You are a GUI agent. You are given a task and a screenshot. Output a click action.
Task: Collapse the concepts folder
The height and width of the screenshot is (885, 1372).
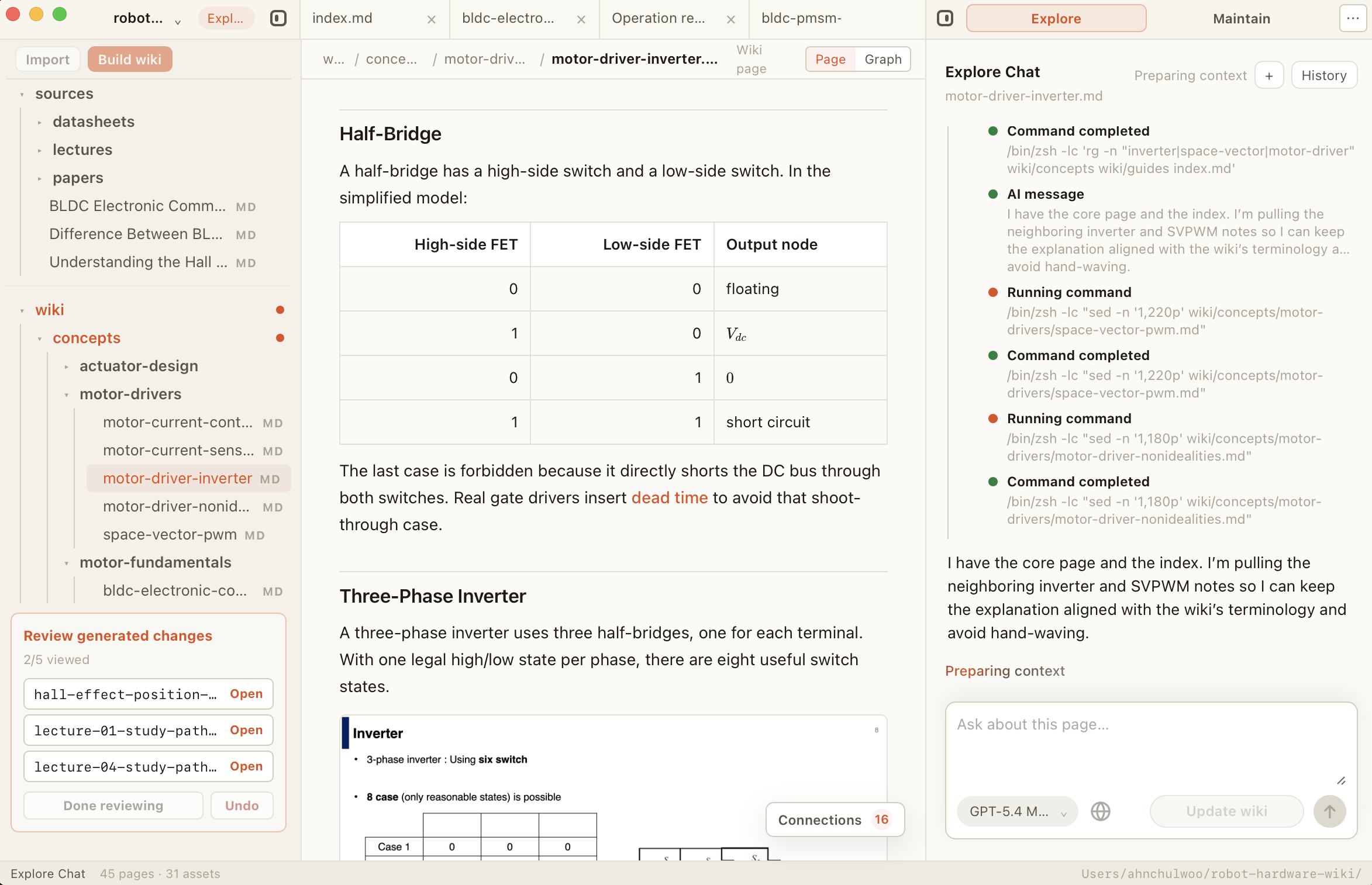40,338
